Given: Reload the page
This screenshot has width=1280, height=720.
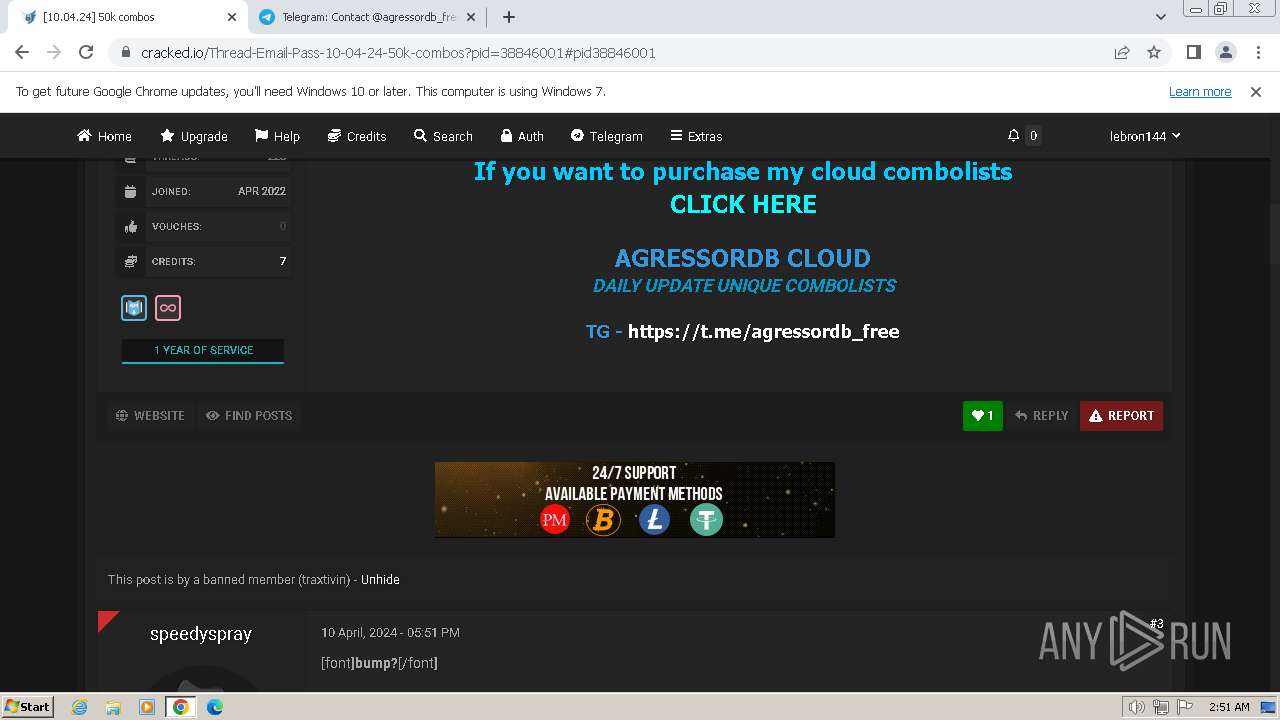Looking at the screenshot, I should click(86, 53).
